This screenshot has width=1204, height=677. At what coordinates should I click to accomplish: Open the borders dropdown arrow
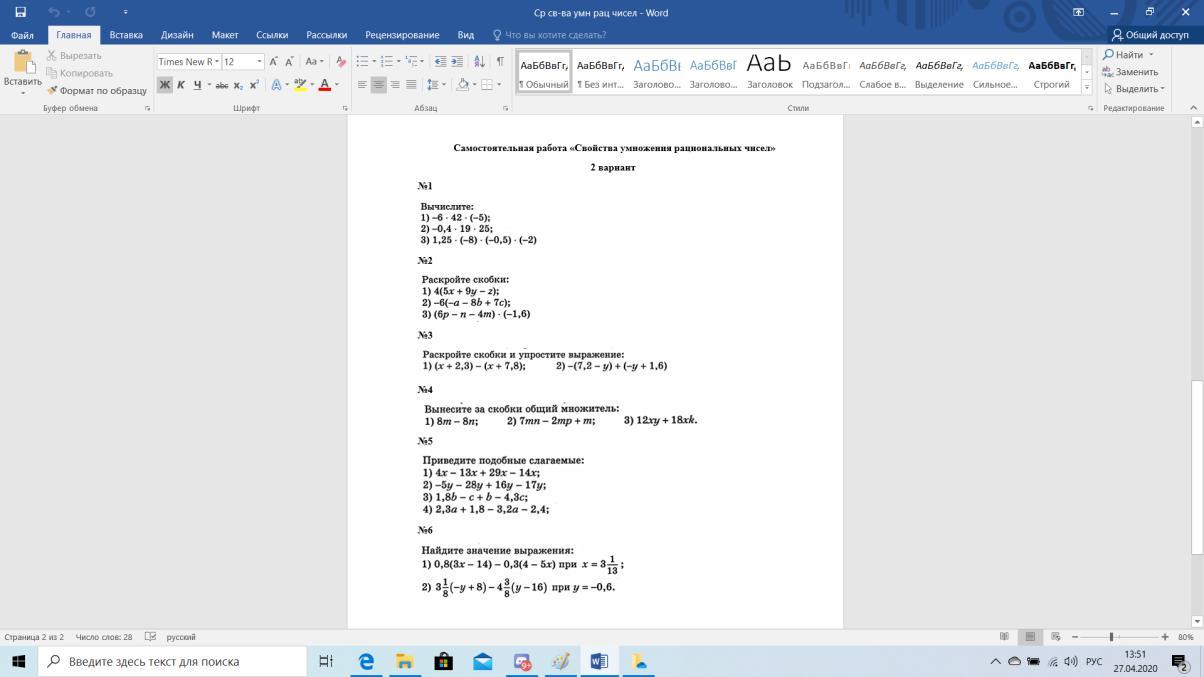click(499, 85)
